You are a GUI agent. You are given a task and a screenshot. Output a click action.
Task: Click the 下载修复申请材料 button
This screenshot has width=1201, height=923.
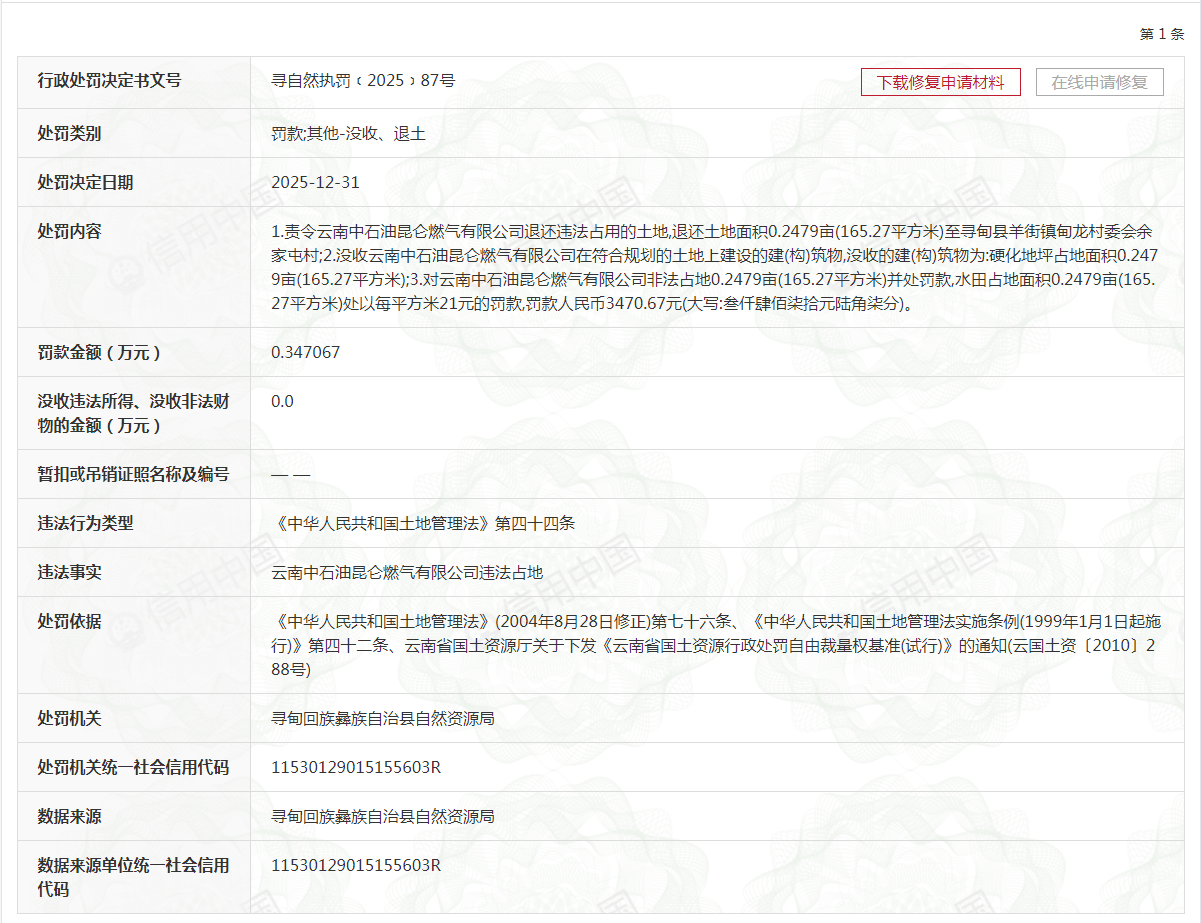tap(940, 82)
